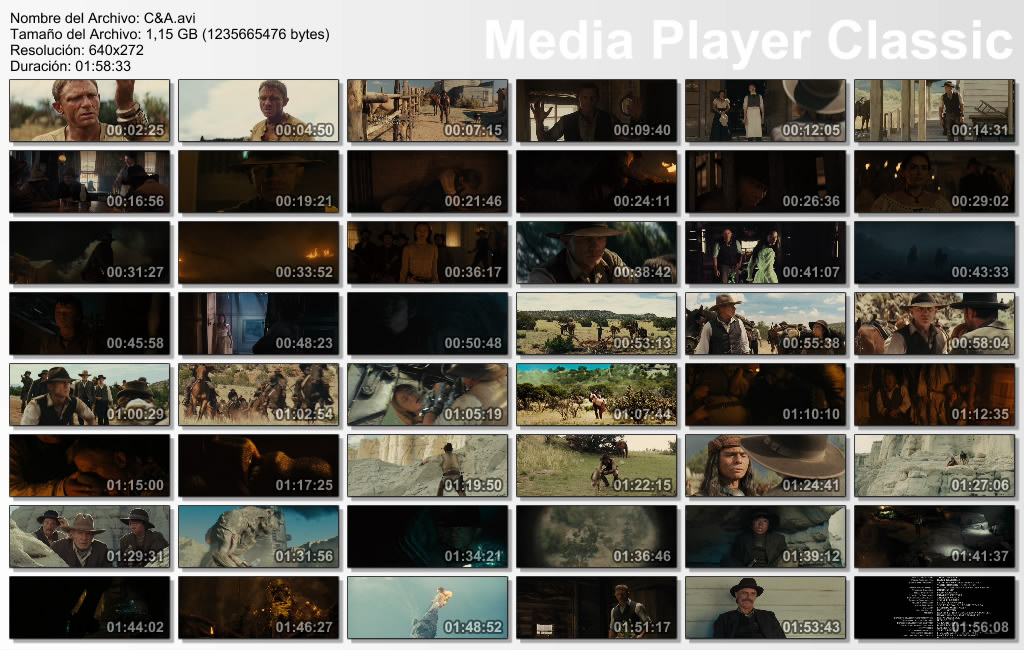Pick the cliff scene at 01:19:50
The image size is (1024, 650).
point(428,466)
